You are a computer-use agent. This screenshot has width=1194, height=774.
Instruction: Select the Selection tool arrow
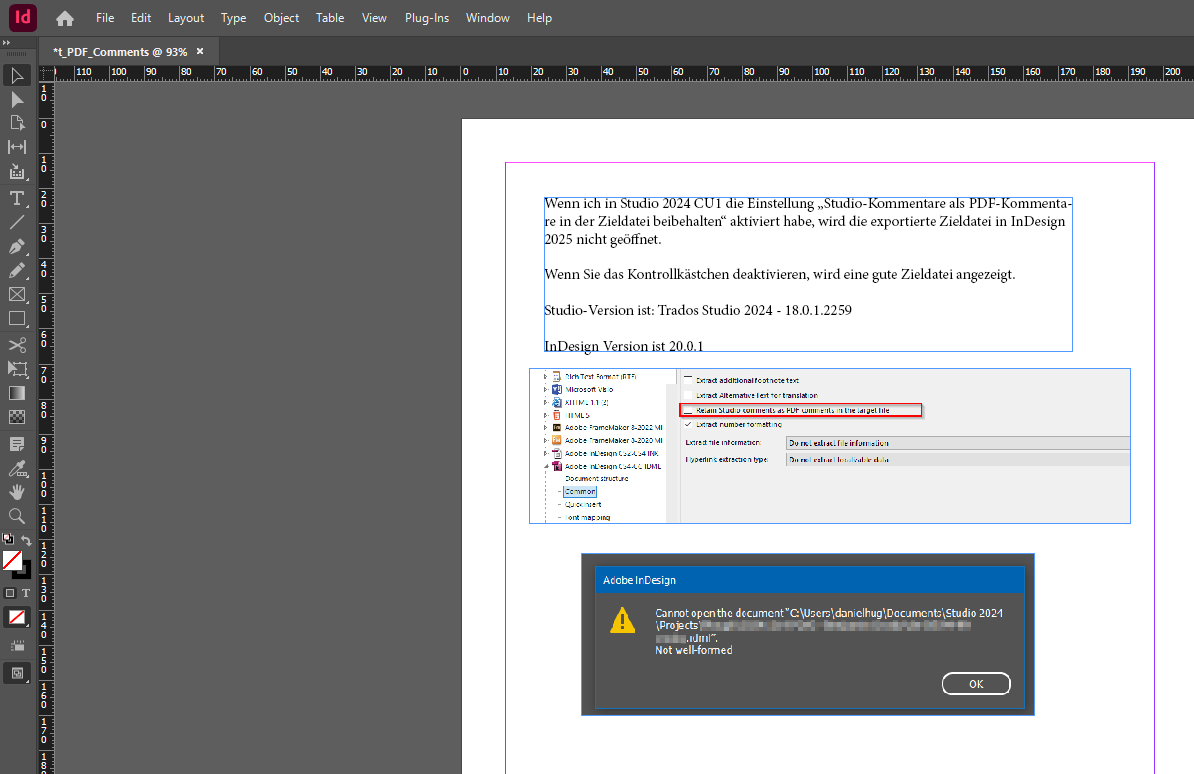tap(17, 75)
